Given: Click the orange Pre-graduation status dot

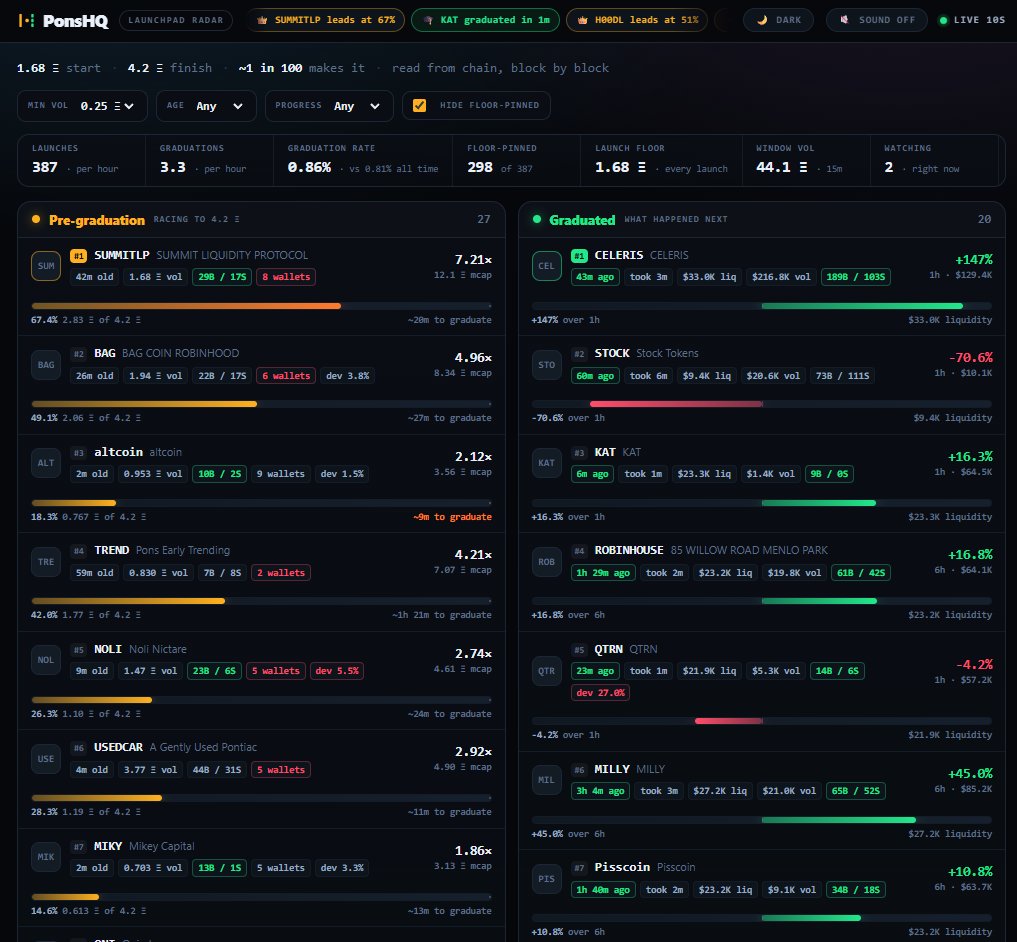Looking at the screenshot, I should point(36,219).
